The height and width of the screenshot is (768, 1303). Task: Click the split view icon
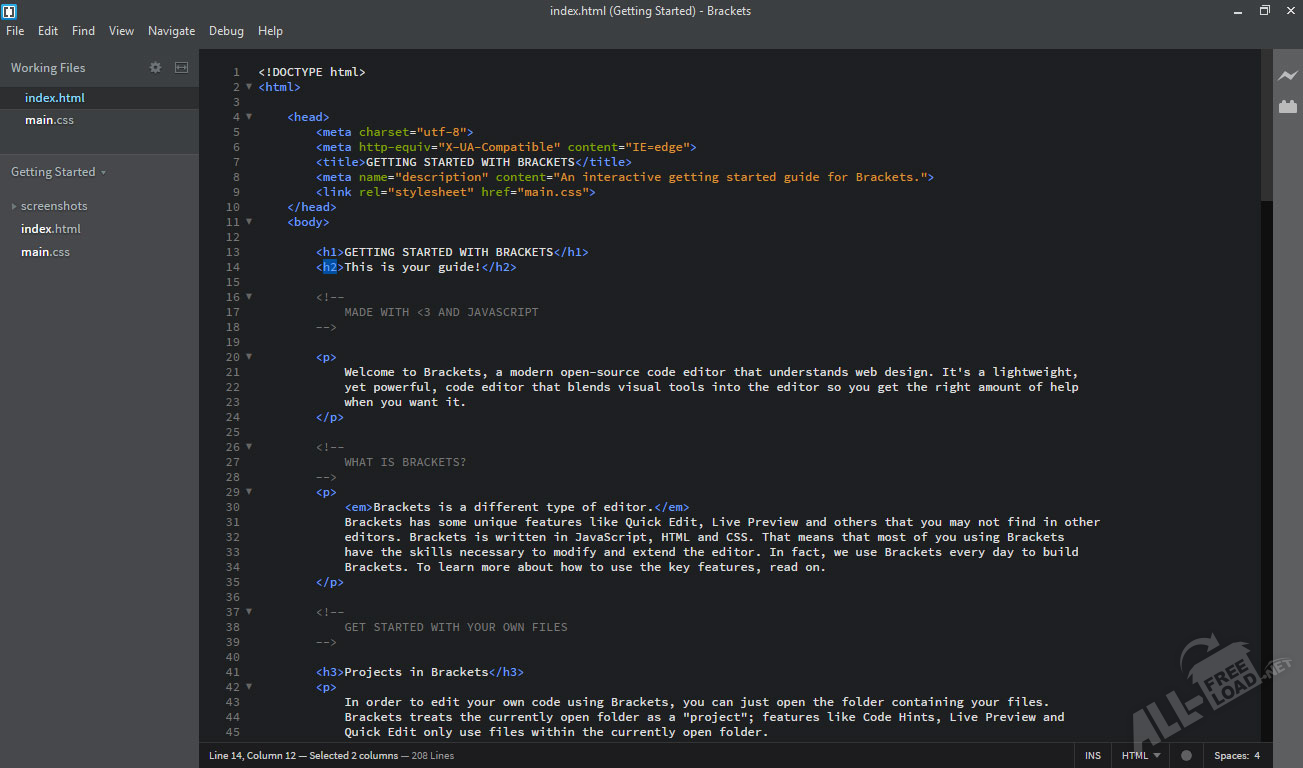(181, 68)
